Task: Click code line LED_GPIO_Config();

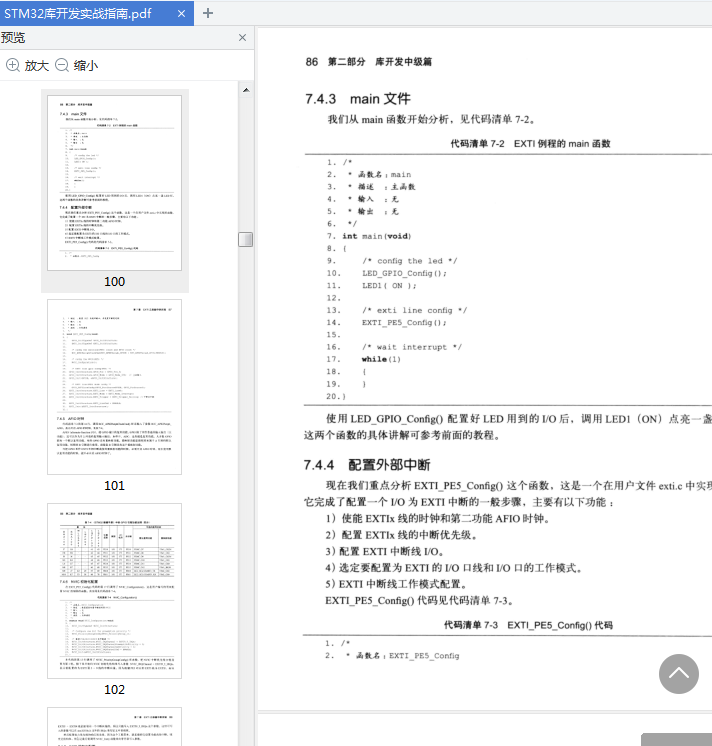Action: [404, 273]
